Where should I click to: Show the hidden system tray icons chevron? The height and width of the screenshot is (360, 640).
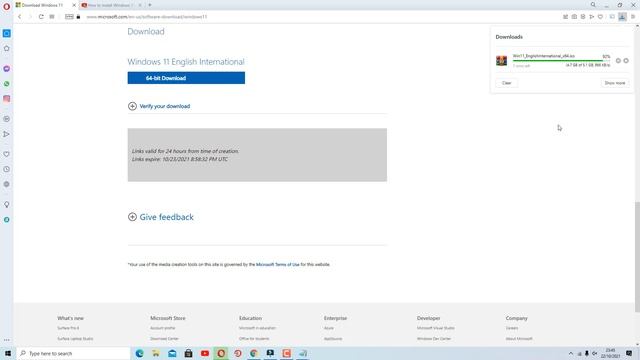pyautogui.click(x=571, y=353)
